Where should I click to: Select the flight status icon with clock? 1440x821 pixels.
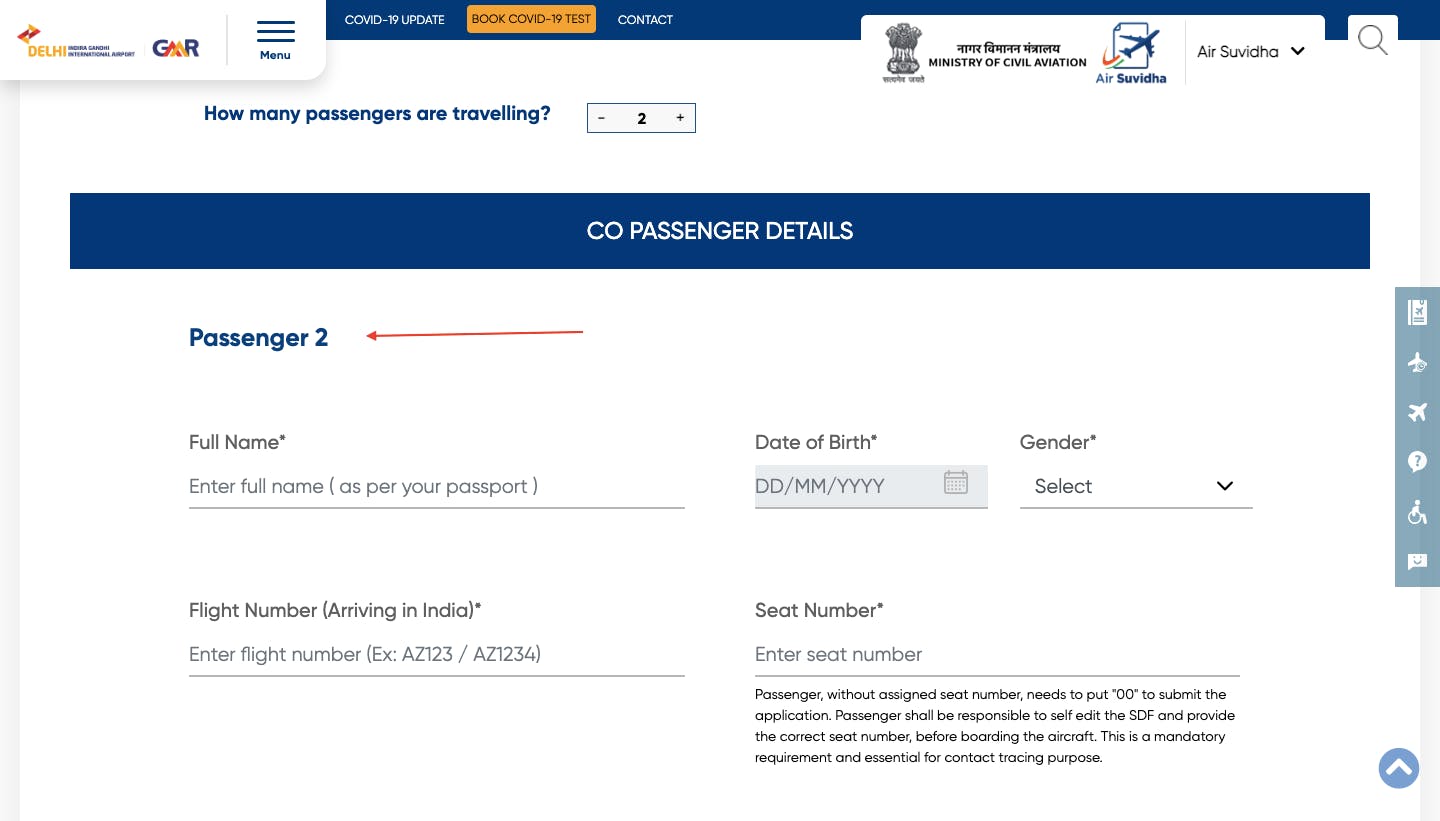click(1417, 362)
